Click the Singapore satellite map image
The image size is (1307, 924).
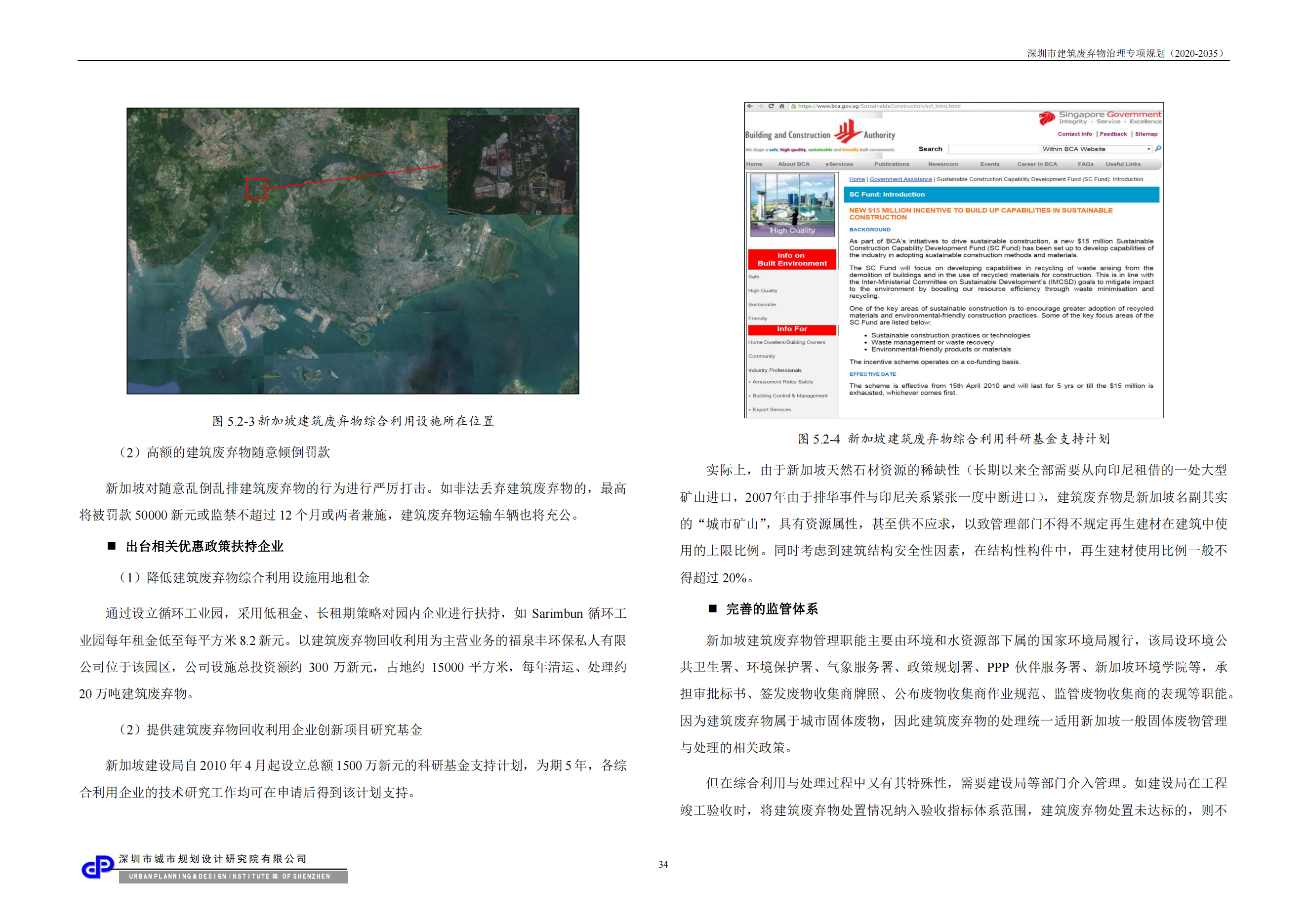click(x=353, y=251)
